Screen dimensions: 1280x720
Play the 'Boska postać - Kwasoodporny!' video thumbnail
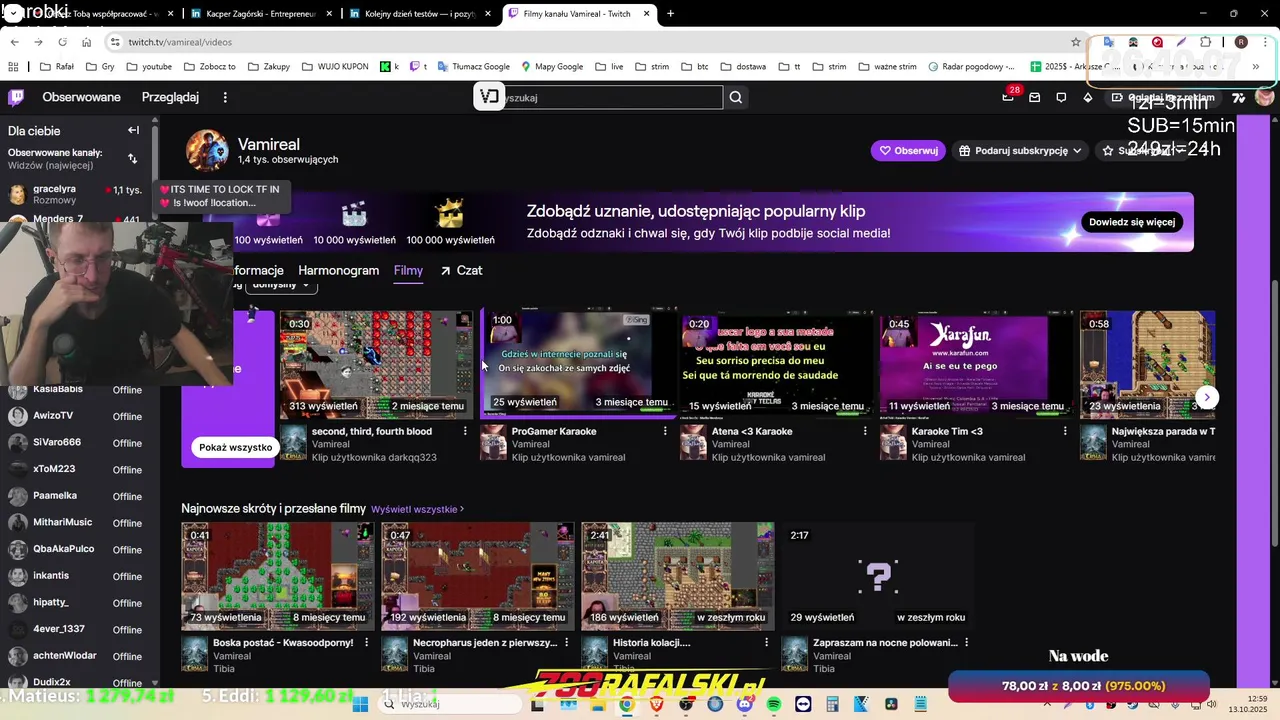[x=277, y=577]
